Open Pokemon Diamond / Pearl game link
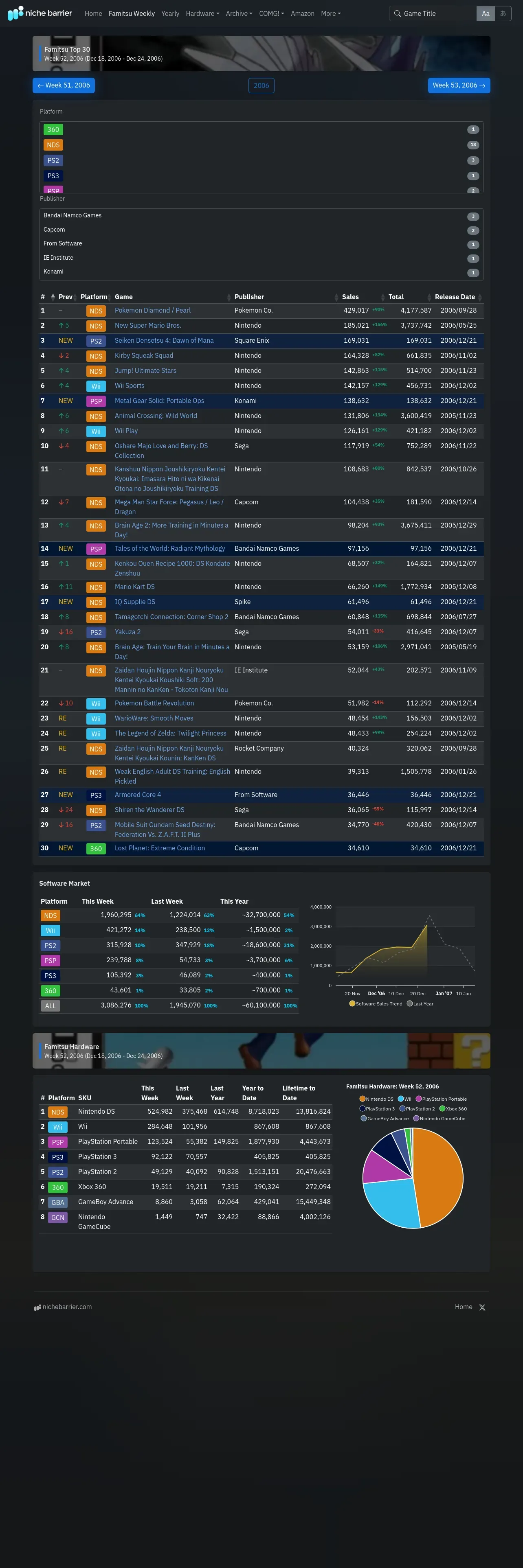The height and width of the screenshot is (1568, 523). click(153, 311)
